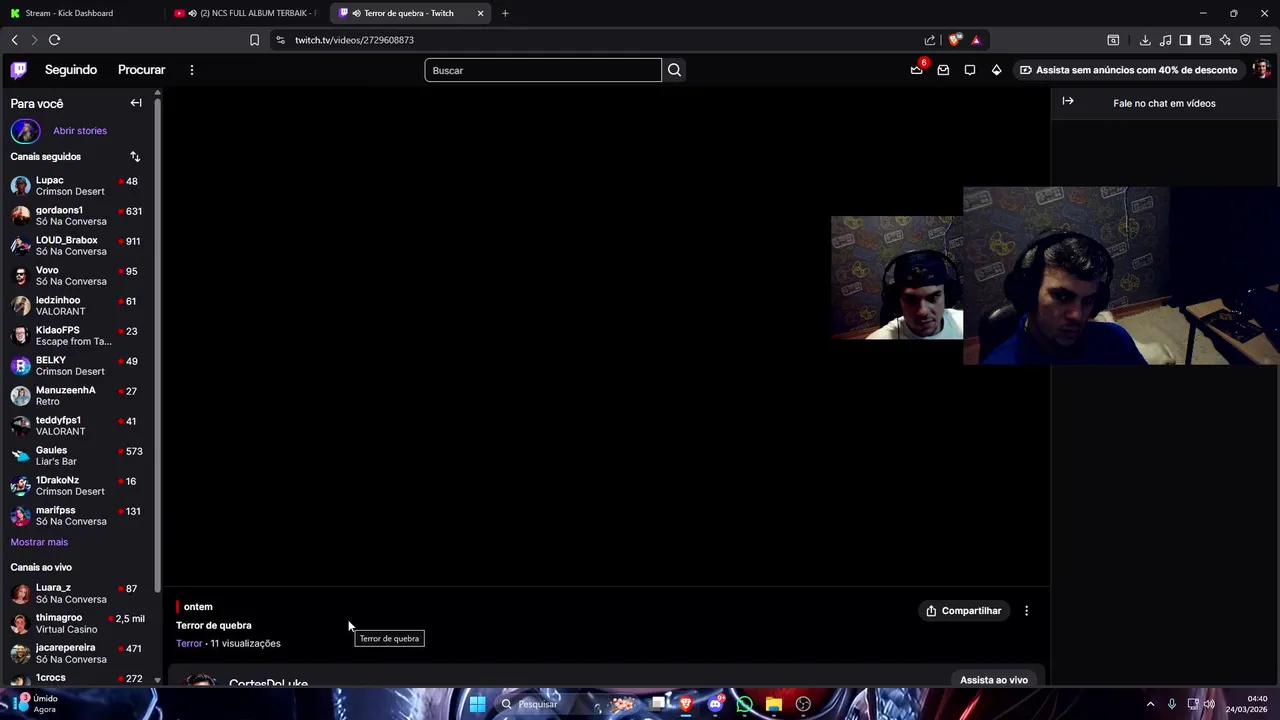The image size is (1280, 720).
Task: Open ledzinhoo VALORANT channel
Action: tap(78, 306)
